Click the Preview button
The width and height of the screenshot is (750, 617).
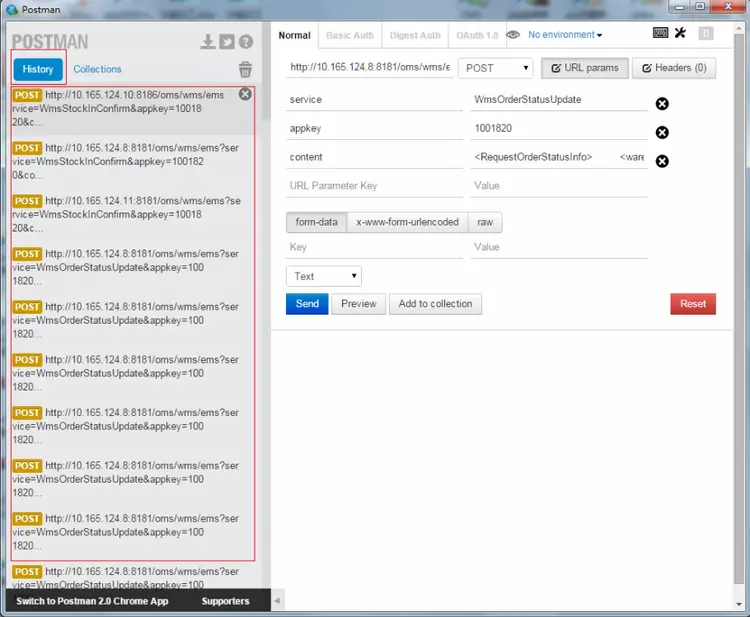pos(358,304)
